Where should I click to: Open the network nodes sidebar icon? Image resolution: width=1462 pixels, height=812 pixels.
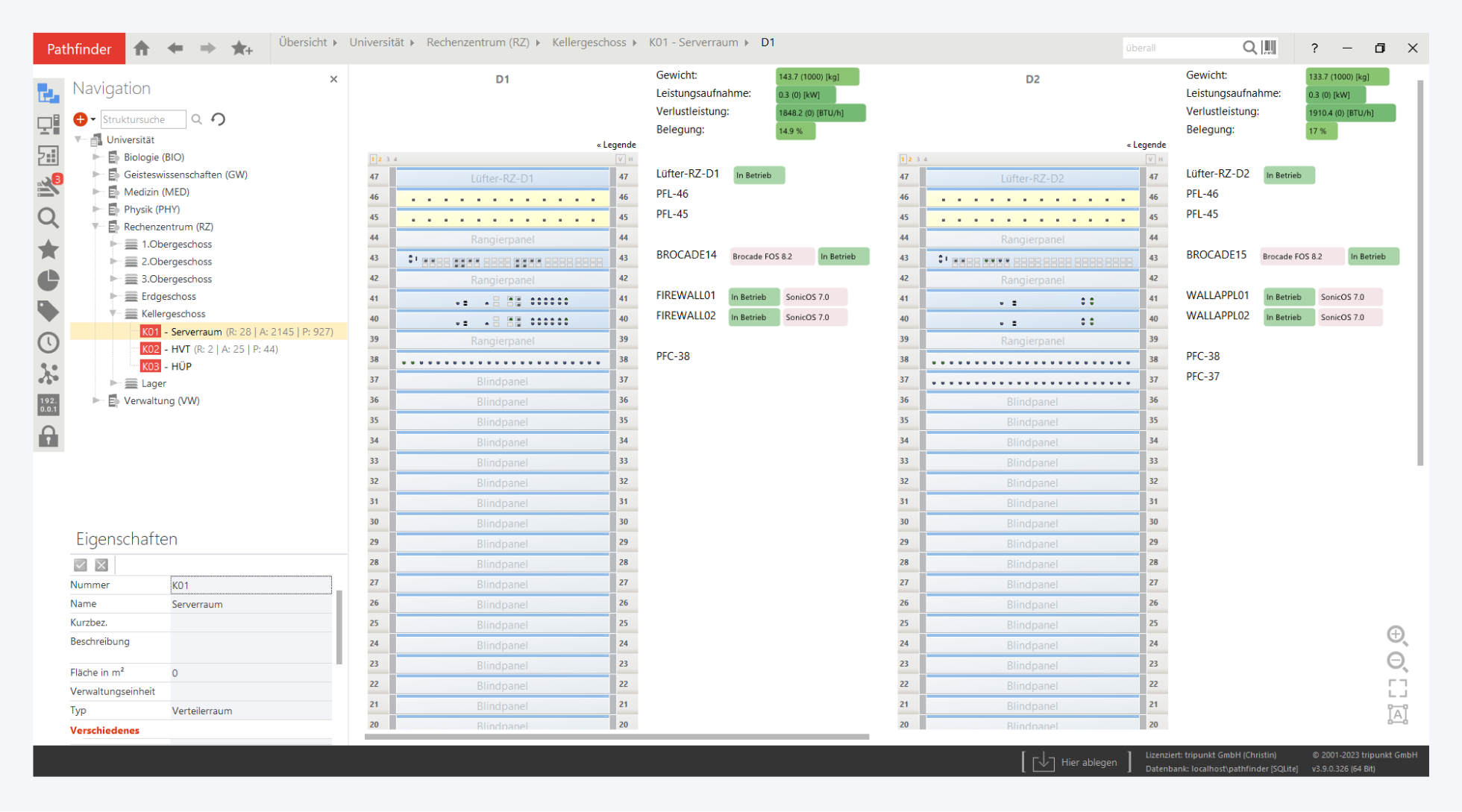(x=48, y=374)
